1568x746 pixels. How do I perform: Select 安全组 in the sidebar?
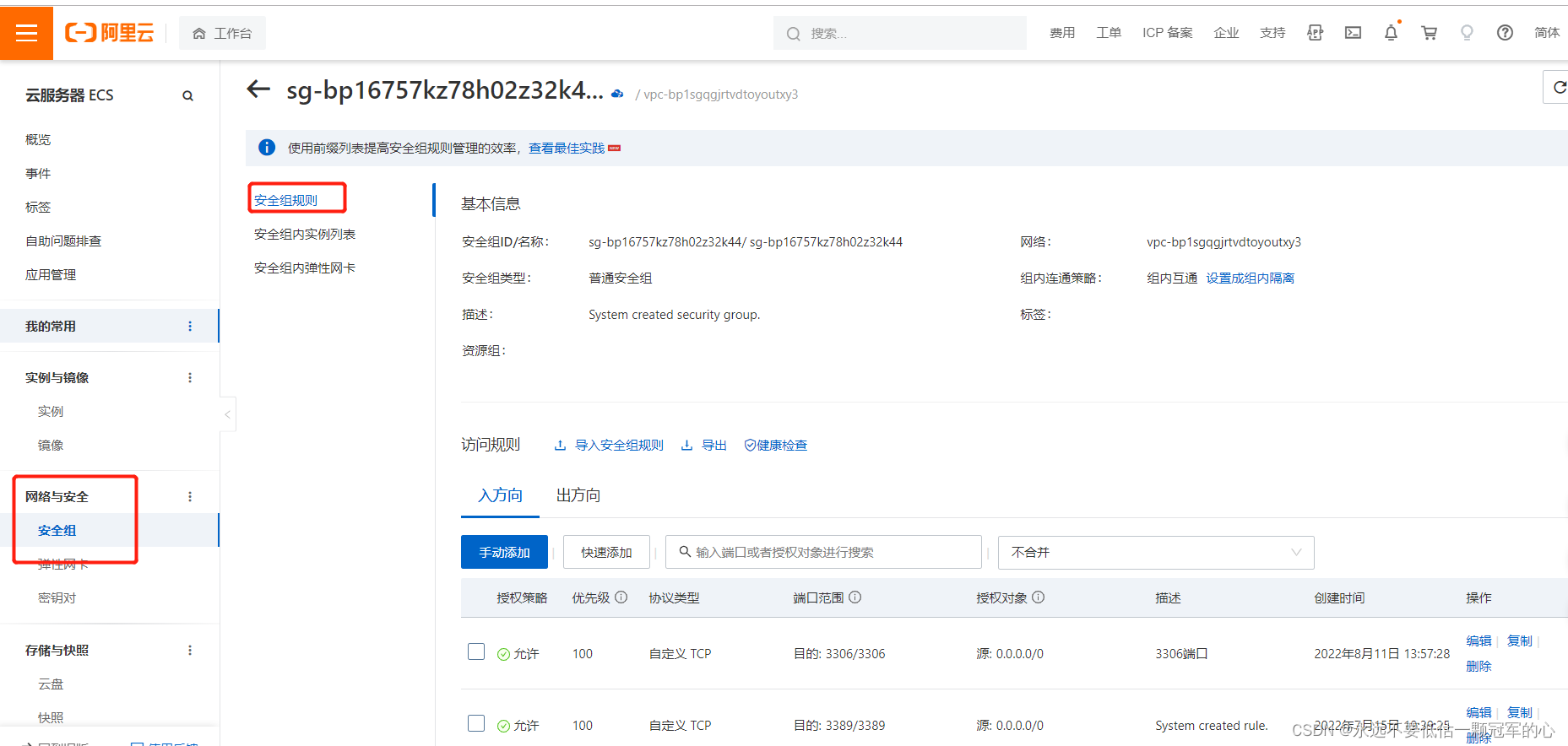[x=57, y=530]
